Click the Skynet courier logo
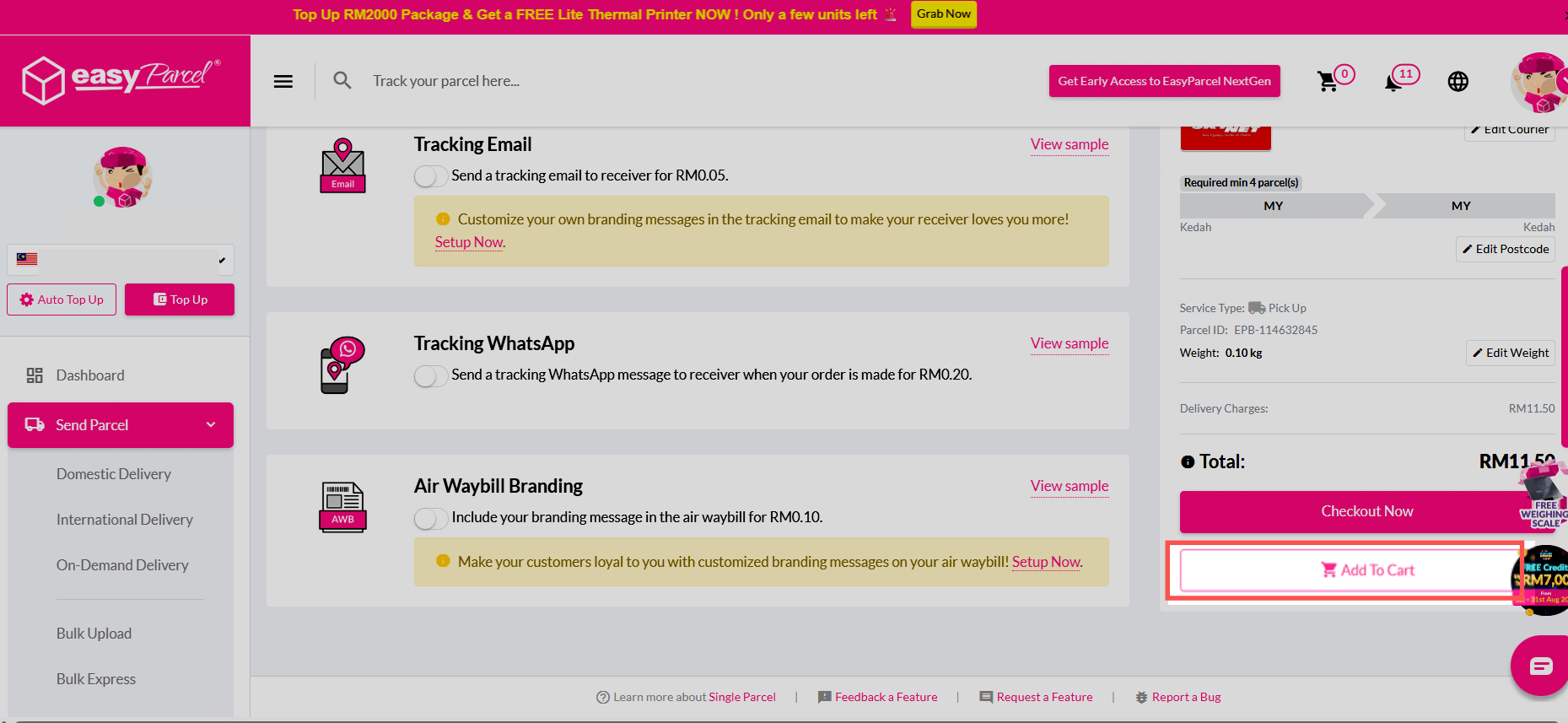 1226,138
